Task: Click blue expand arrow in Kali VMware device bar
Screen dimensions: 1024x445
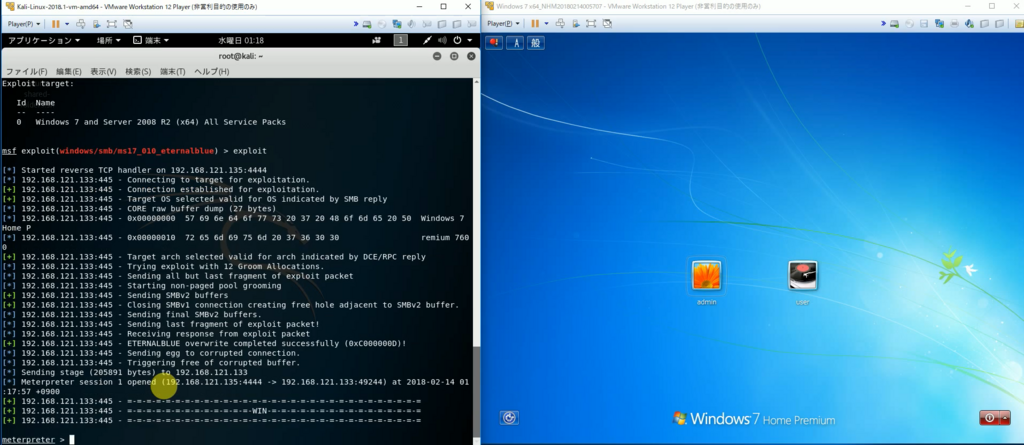Action: coord(356,24)
